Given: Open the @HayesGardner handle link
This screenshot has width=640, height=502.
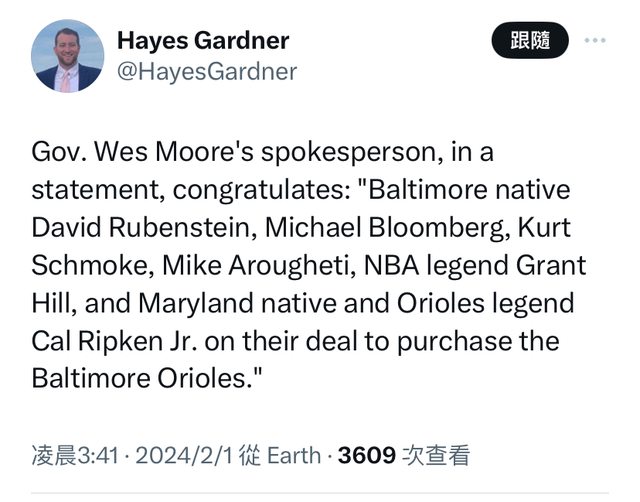Looking at the screenshot, I should click(207, 71).
